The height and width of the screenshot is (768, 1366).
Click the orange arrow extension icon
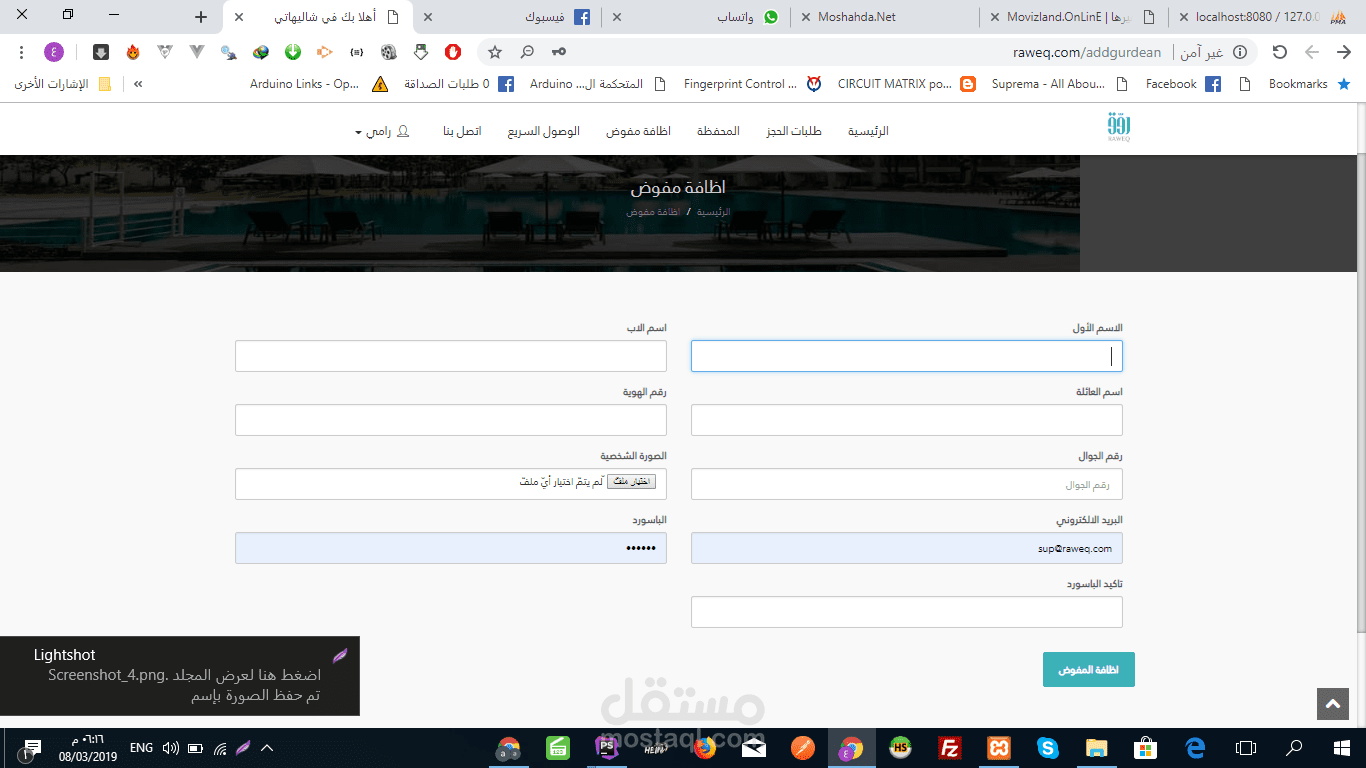(x=324, y=52)
